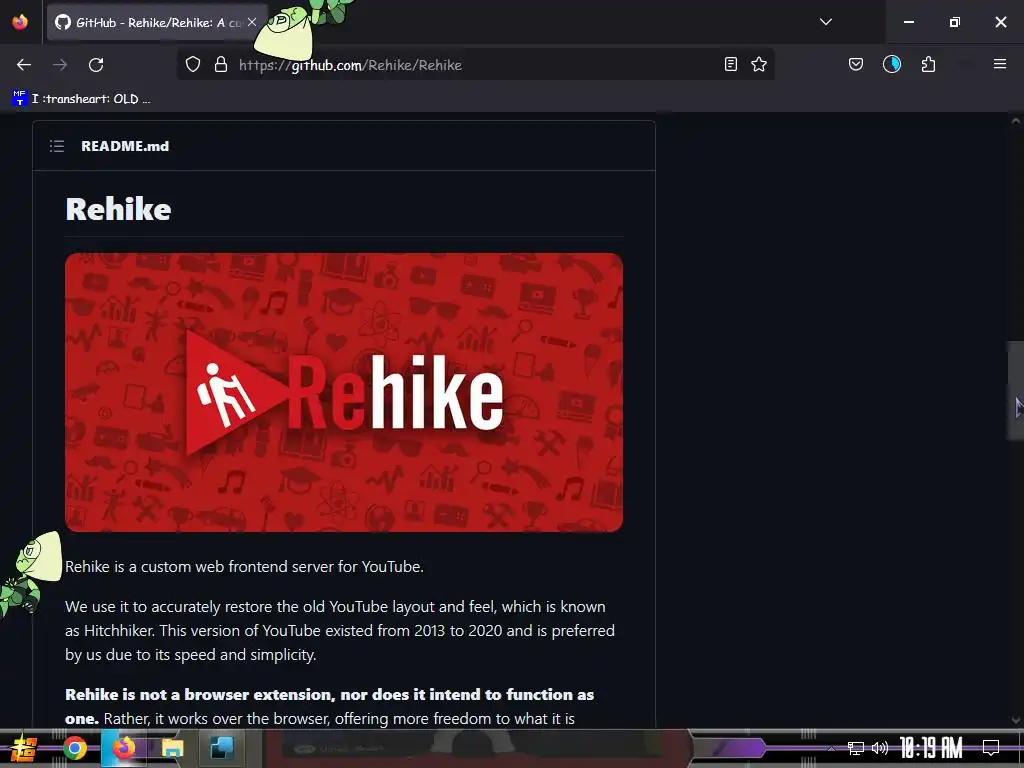The height and width of the screenshot is (768, 1024).
Task: Minimize the Firefox window
Action: point(908,22)
